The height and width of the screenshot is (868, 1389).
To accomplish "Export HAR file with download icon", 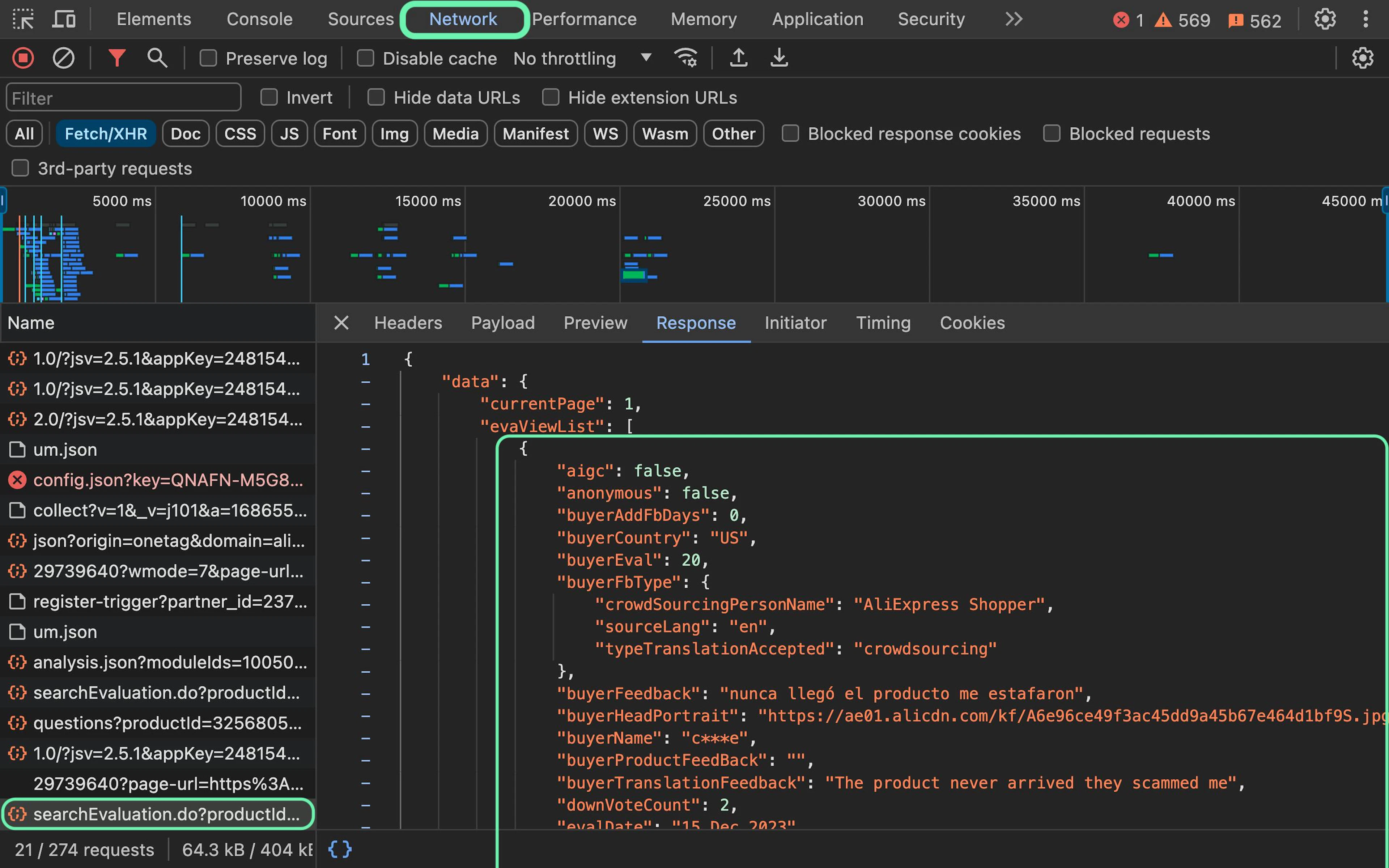I will pos(779,58).
